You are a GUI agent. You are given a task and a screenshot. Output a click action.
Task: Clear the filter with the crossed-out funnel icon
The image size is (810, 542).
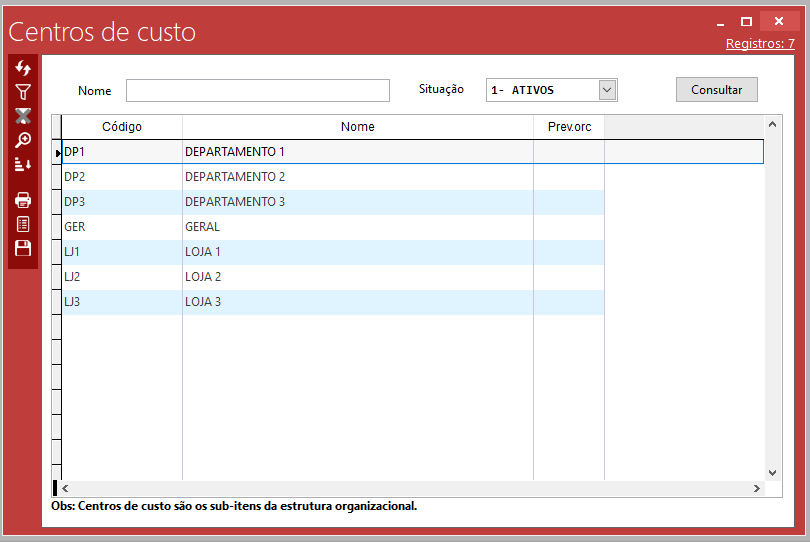pyautogui.click(x=23, y=116)
